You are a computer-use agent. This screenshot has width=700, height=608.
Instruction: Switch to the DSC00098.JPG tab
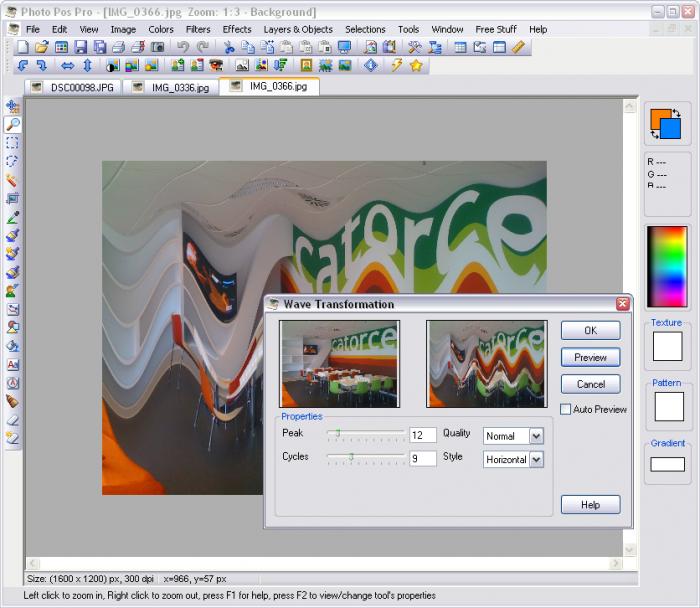pyautogui.click(x=74, y=87)
